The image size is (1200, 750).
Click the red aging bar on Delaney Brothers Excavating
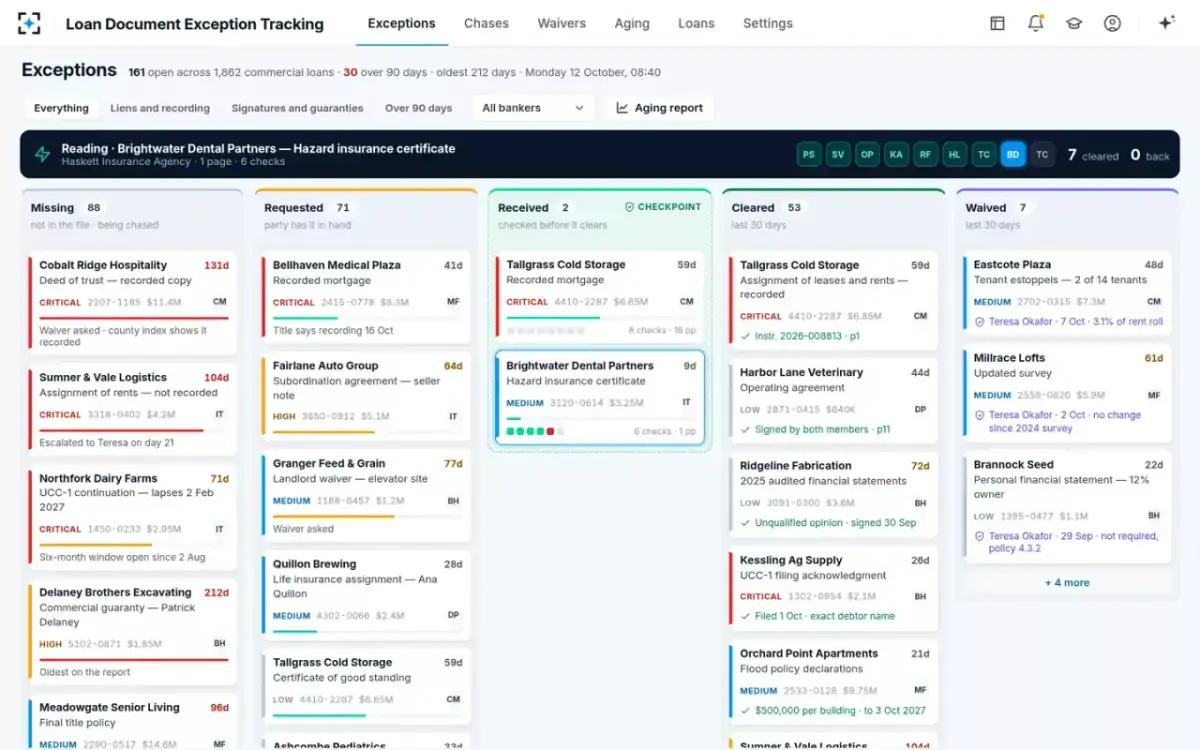(x=134, y=660)
